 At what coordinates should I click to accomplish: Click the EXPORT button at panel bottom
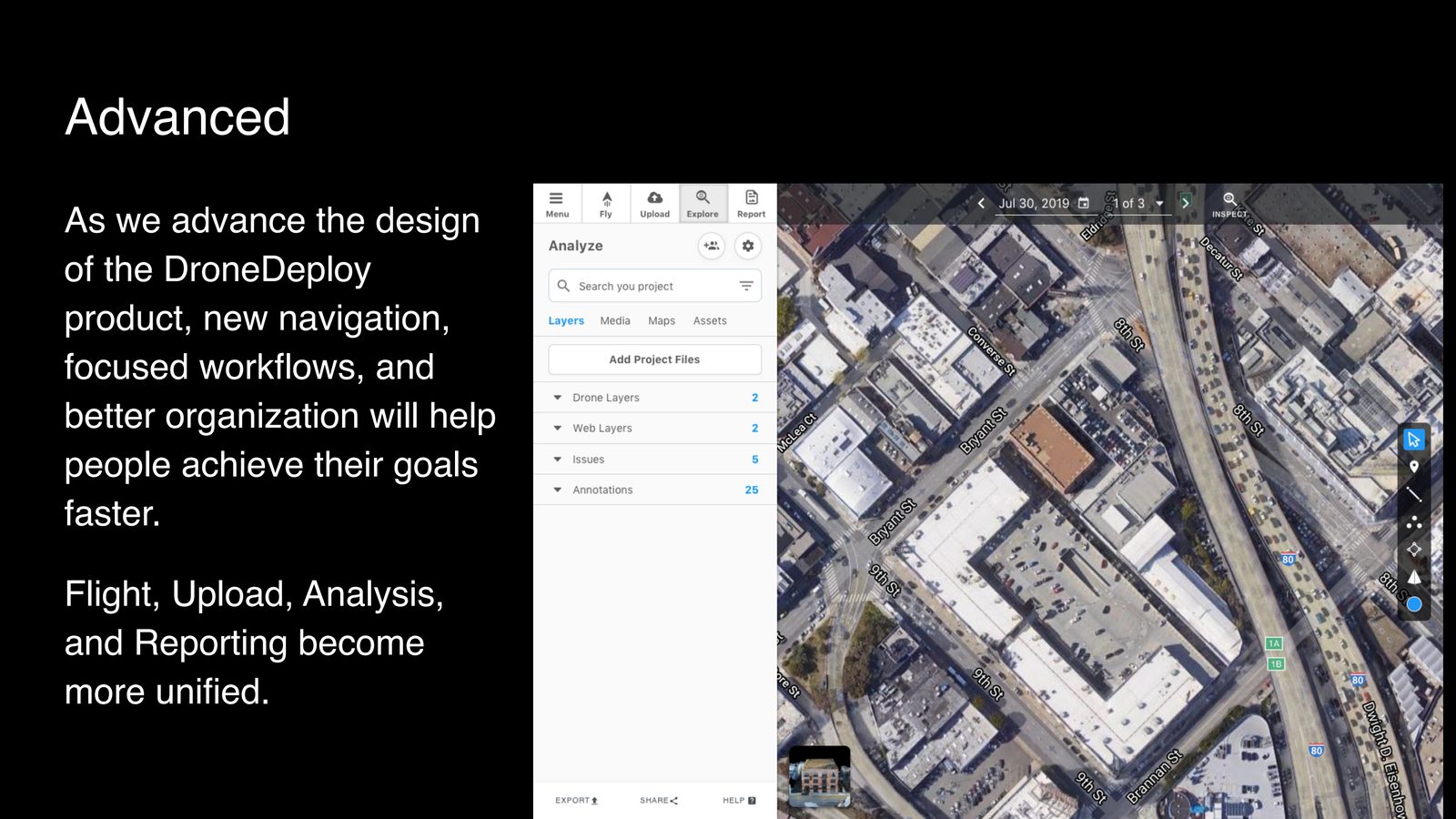coord(577,801)
